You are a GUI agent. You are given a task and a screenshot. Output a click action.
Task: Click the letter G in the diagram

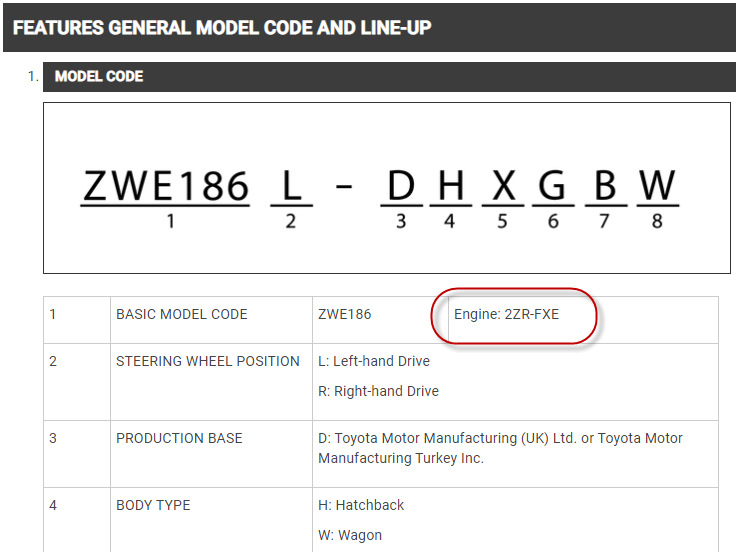[552, 186]
